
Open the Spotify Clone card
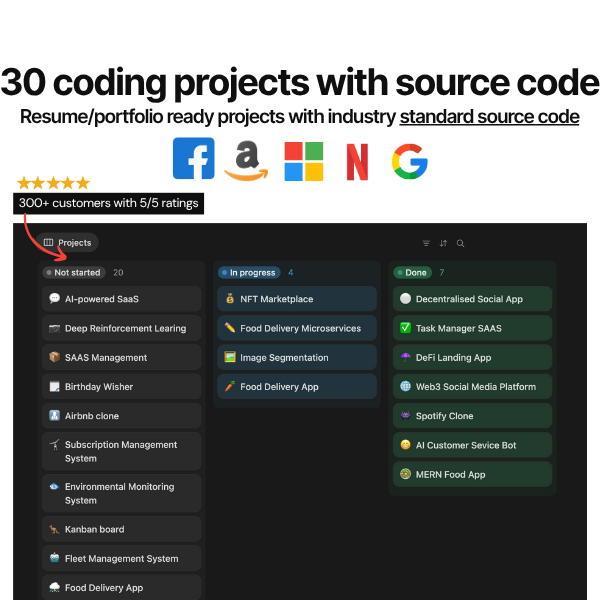(x=473, y=416)
